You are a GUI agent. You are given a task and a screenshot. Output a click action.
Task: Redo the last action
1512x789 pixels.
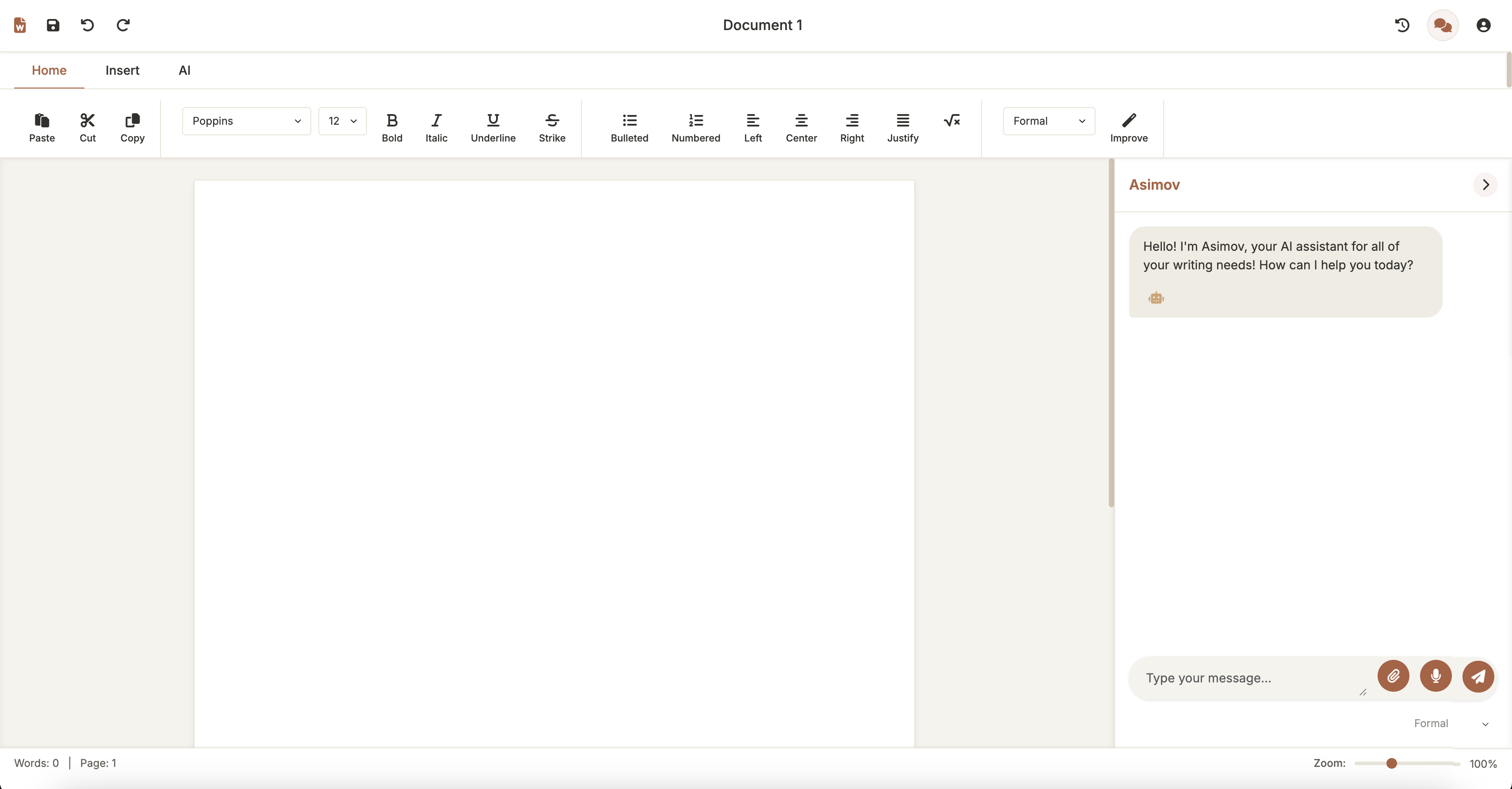(122, 25)
